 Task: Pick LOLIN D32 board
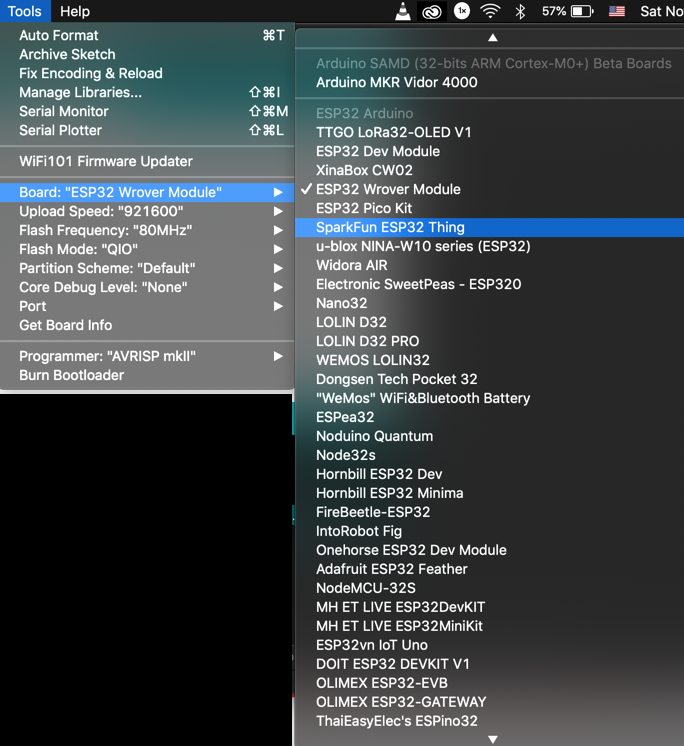click(x=489, y=323)
